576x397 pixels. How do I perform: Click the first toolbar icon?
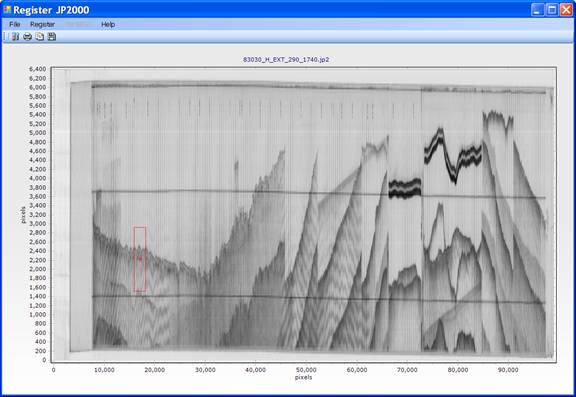click(x=15, y=36)
